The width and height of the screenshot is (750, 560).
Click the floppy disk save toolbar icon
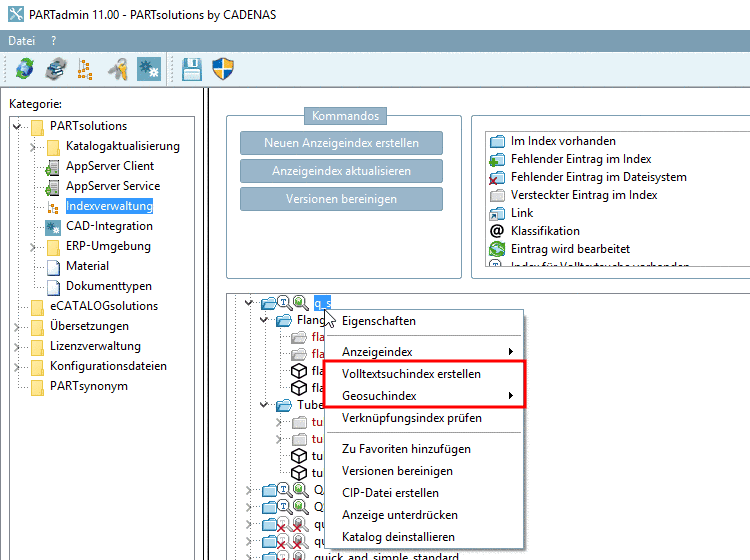[192, 69]
